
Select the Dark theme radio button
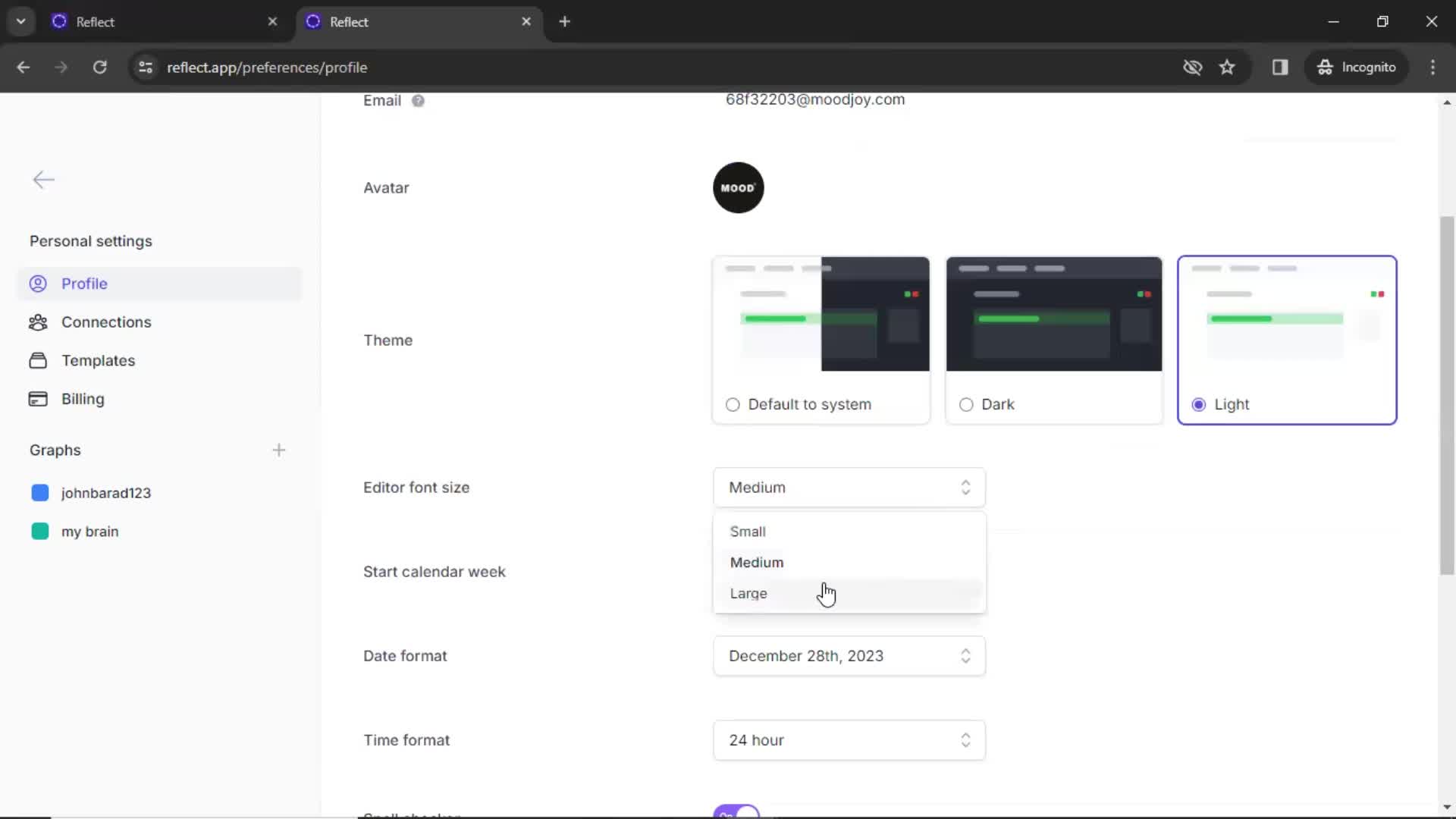[x=965, y=404]
